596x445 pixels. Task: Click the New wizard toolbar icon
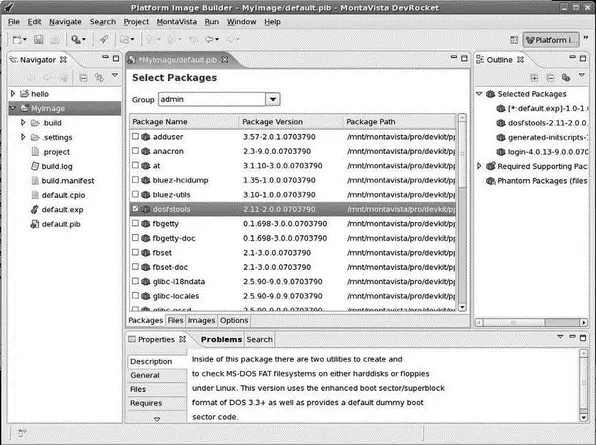(x=17, y=40)
